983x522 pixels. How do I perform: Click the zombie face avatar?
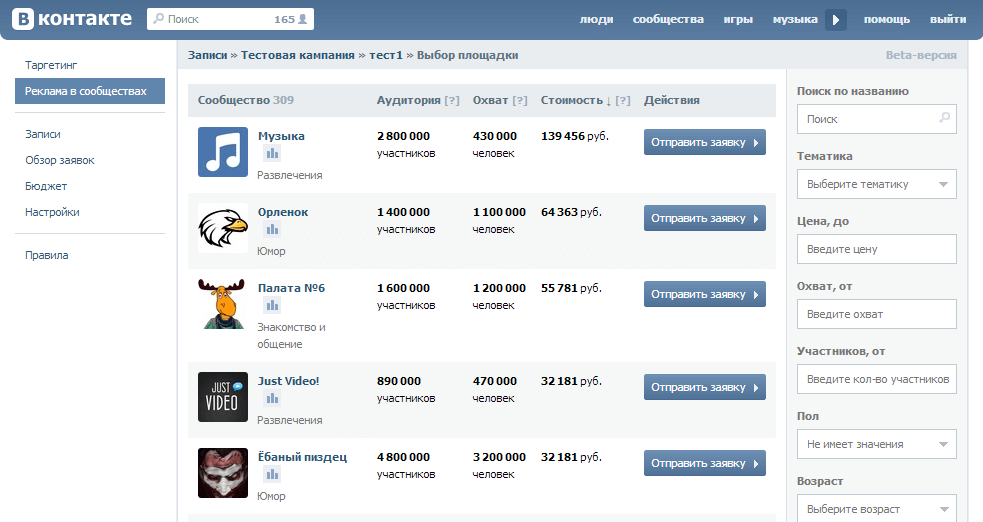point(223,473)
